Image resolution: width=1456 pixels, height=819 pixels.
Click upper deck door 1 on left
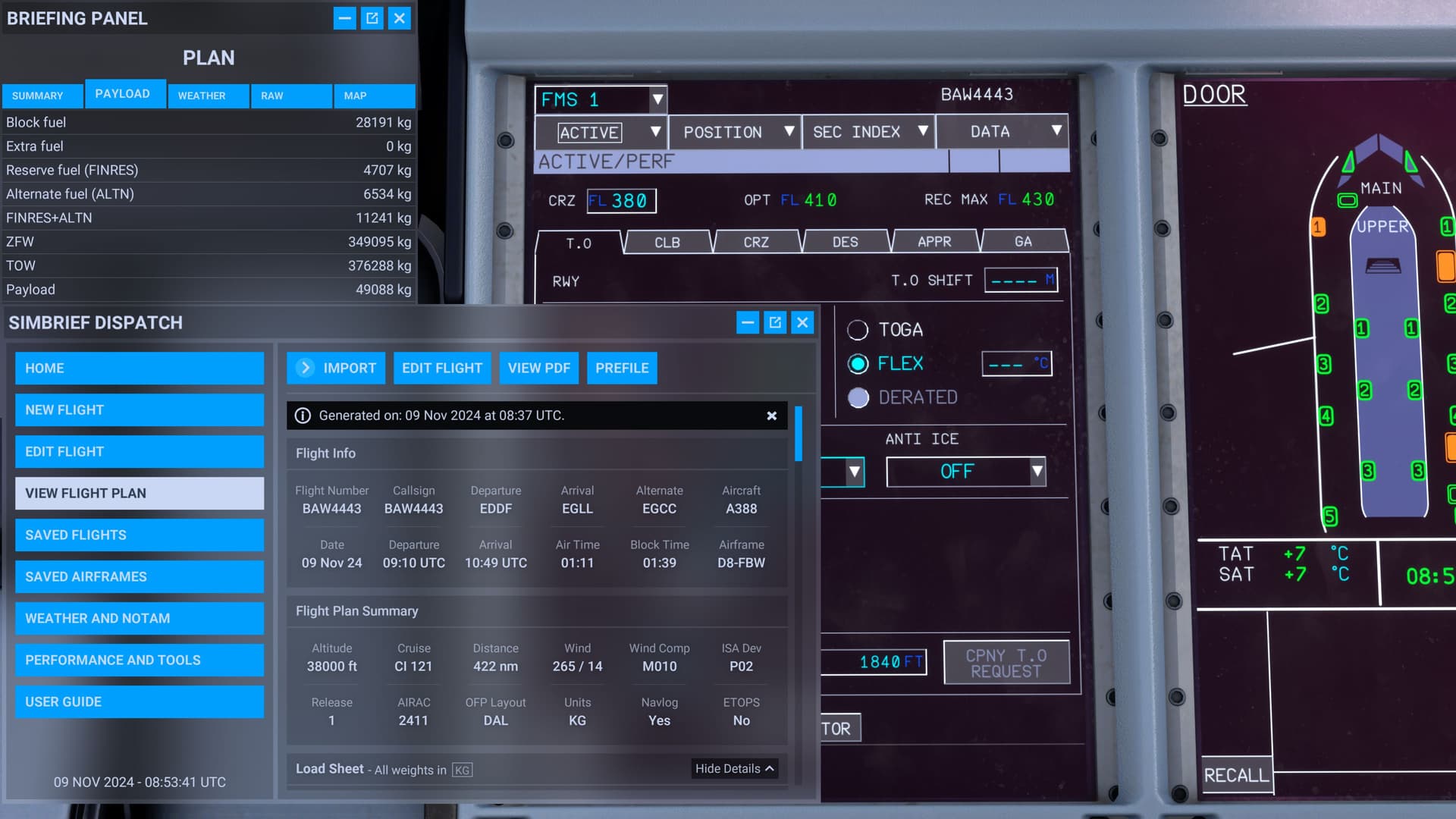(1362, 328)
